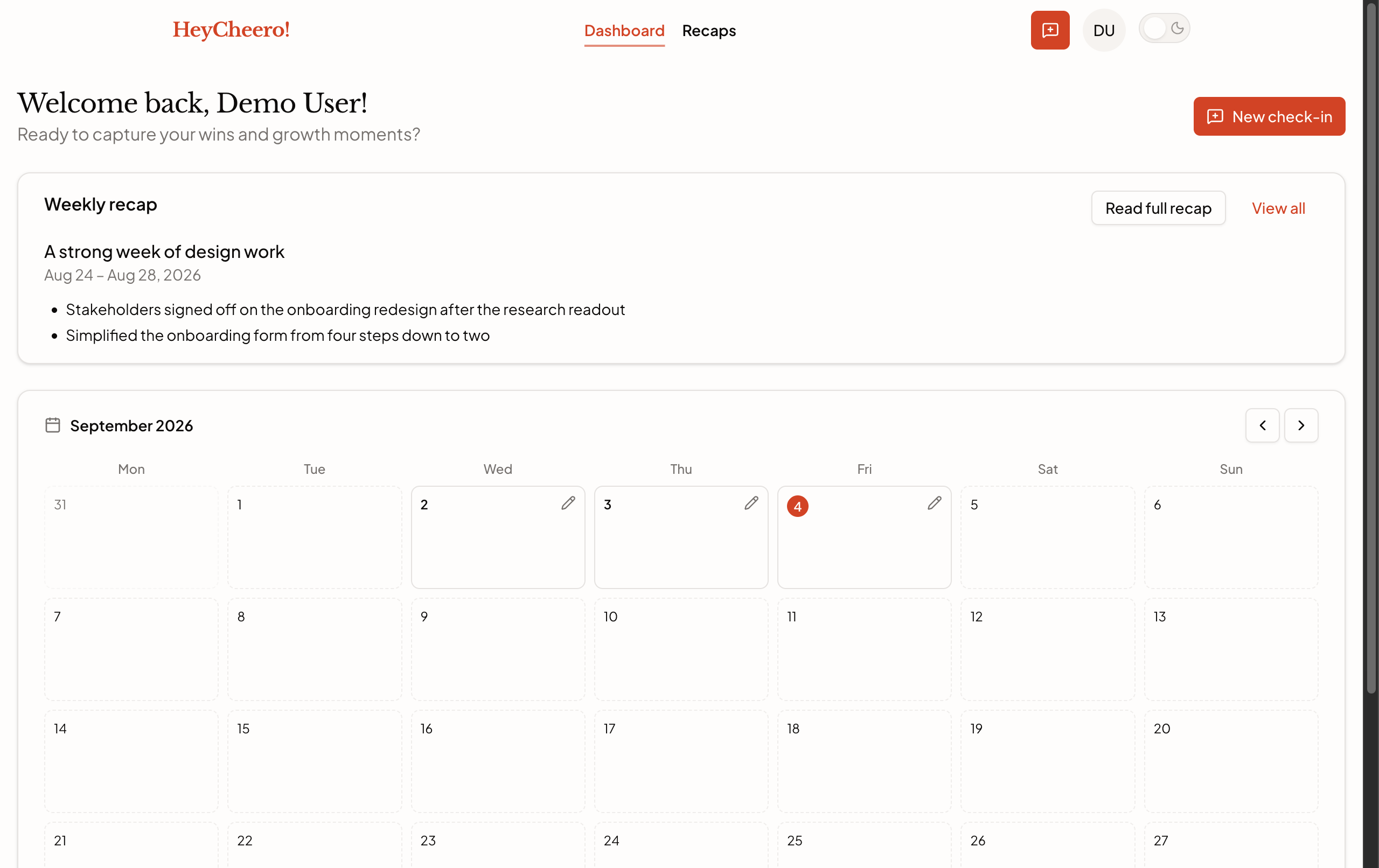The height and width of the screenshot is (868, 1379).
Task: Click the red check-in icon in header
Action: pos(1050,30)
